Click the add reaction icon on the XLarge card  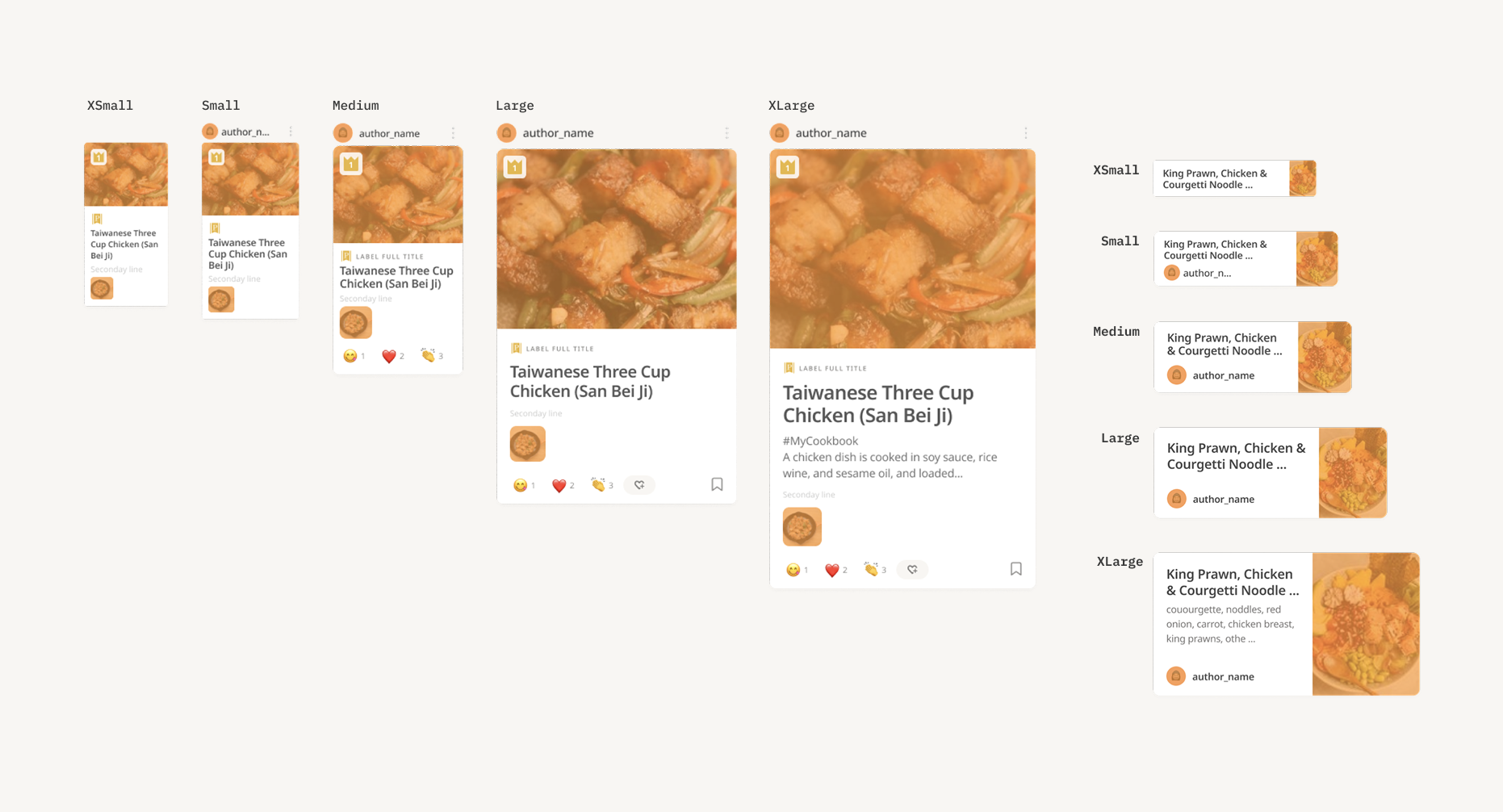[x=912, y=570]
